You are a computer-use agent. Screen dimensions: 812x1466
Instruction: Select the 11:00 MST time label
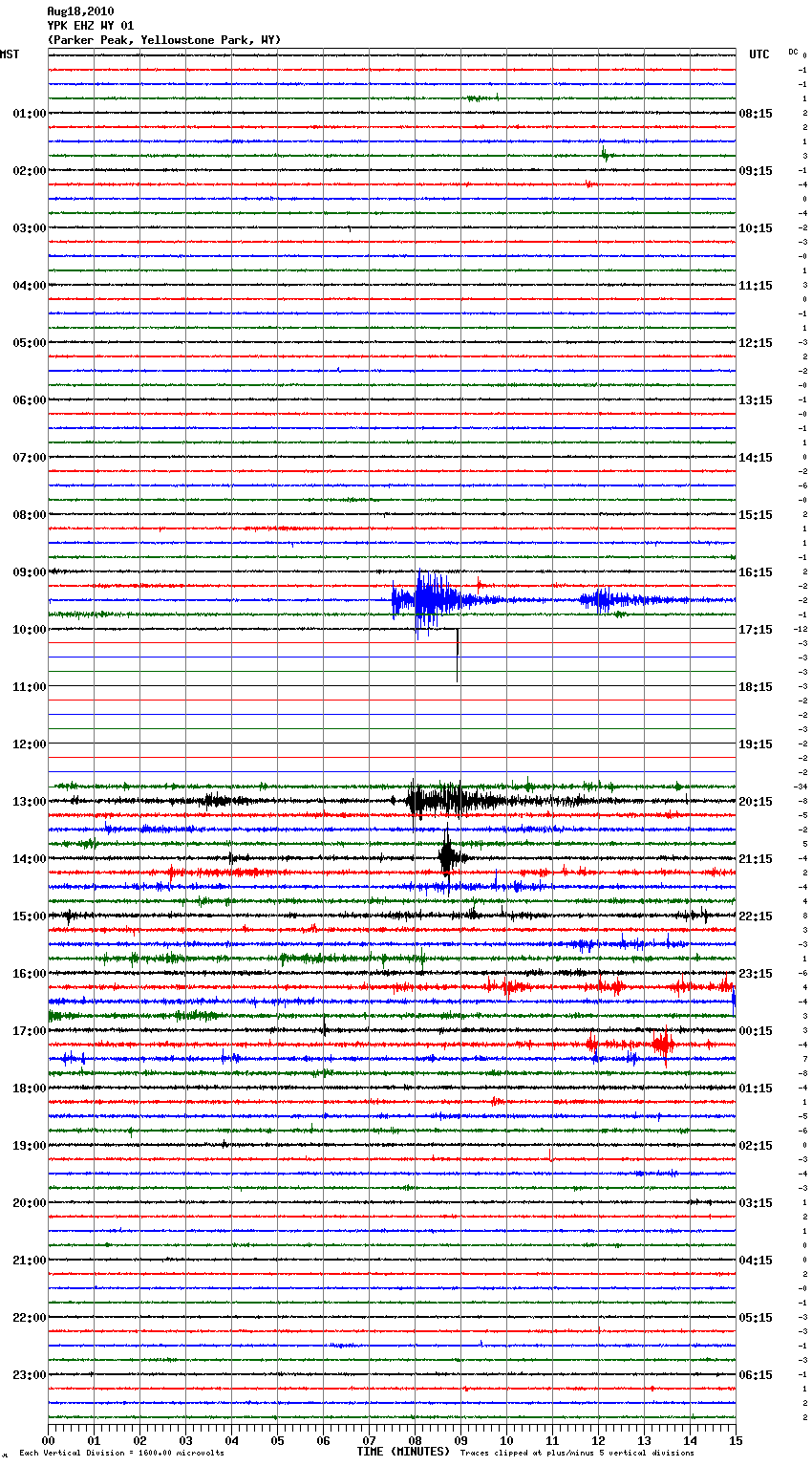point(30,687)
